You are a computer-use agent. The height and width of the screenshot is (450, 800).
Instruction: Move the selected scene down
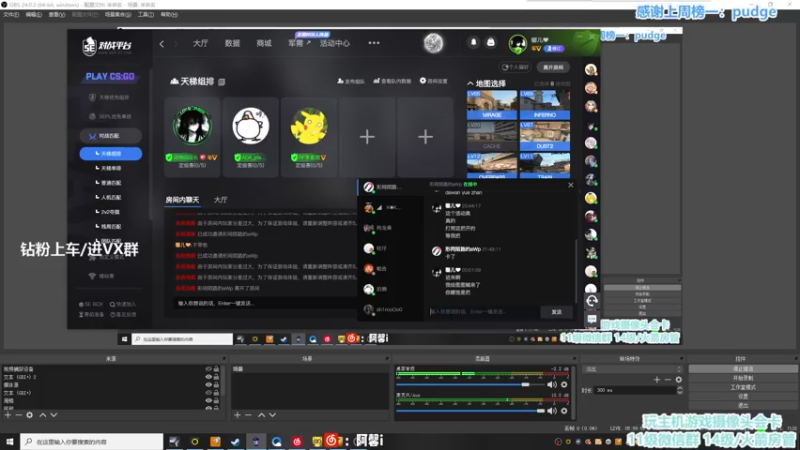272,415
